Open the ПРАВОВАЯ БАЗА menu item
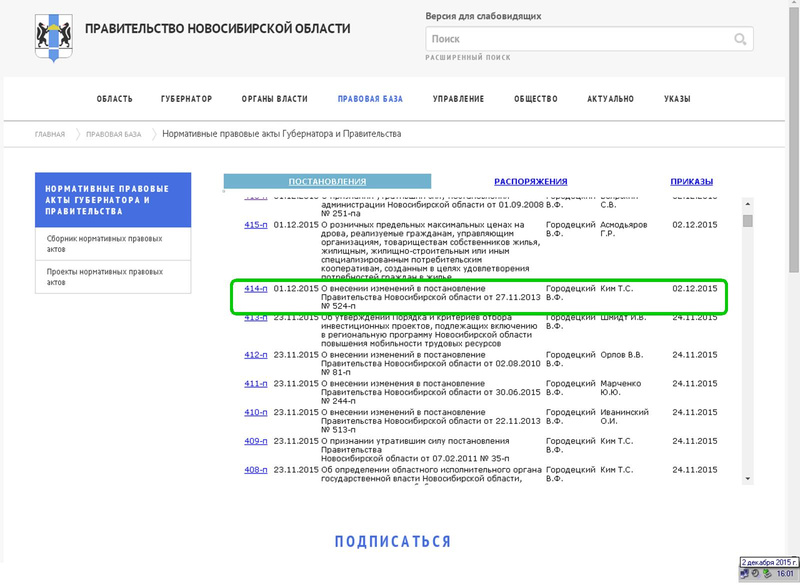The width and height of the screenshot is (800, 586). pos(370,99)
